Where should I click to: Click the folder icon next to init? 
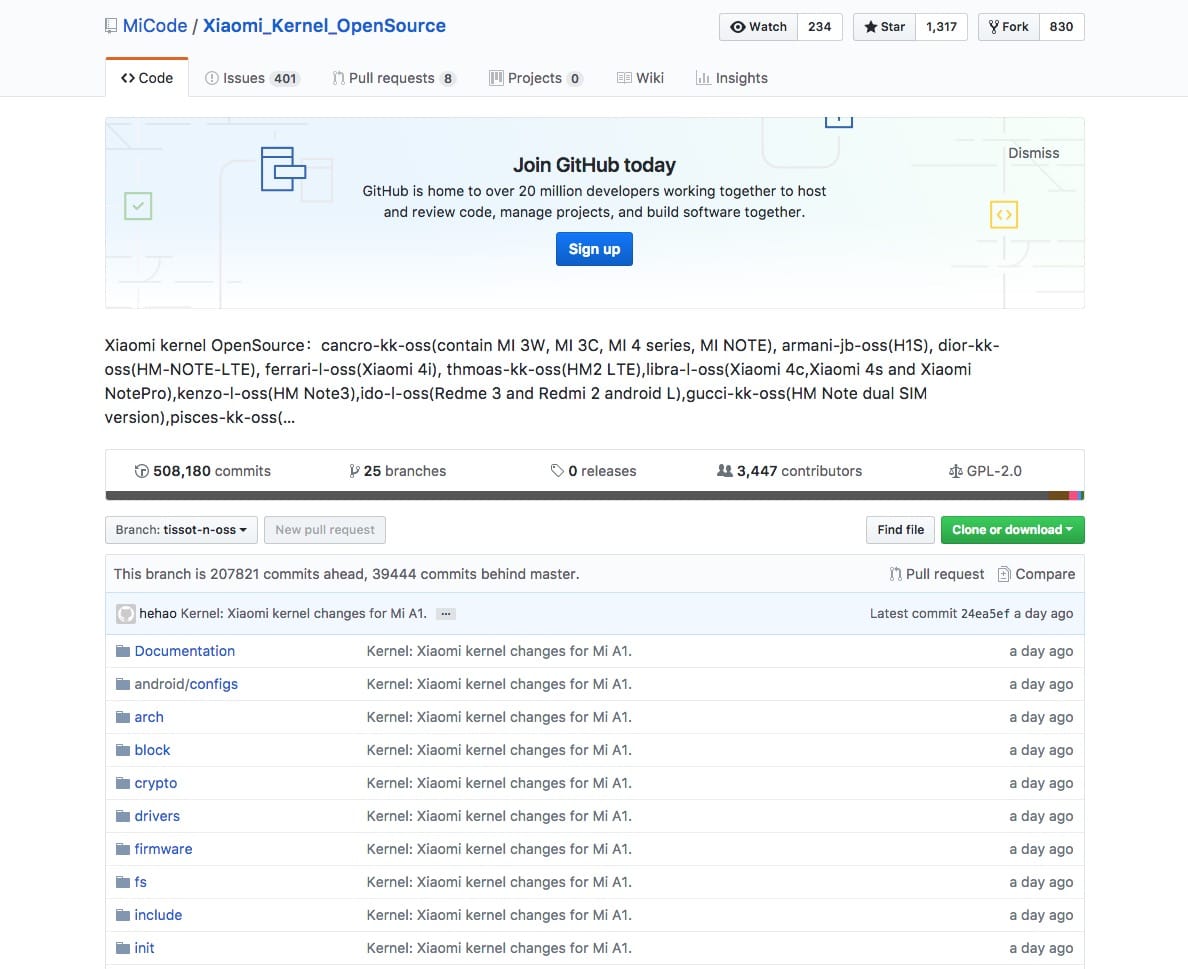[x=123, y=948]
